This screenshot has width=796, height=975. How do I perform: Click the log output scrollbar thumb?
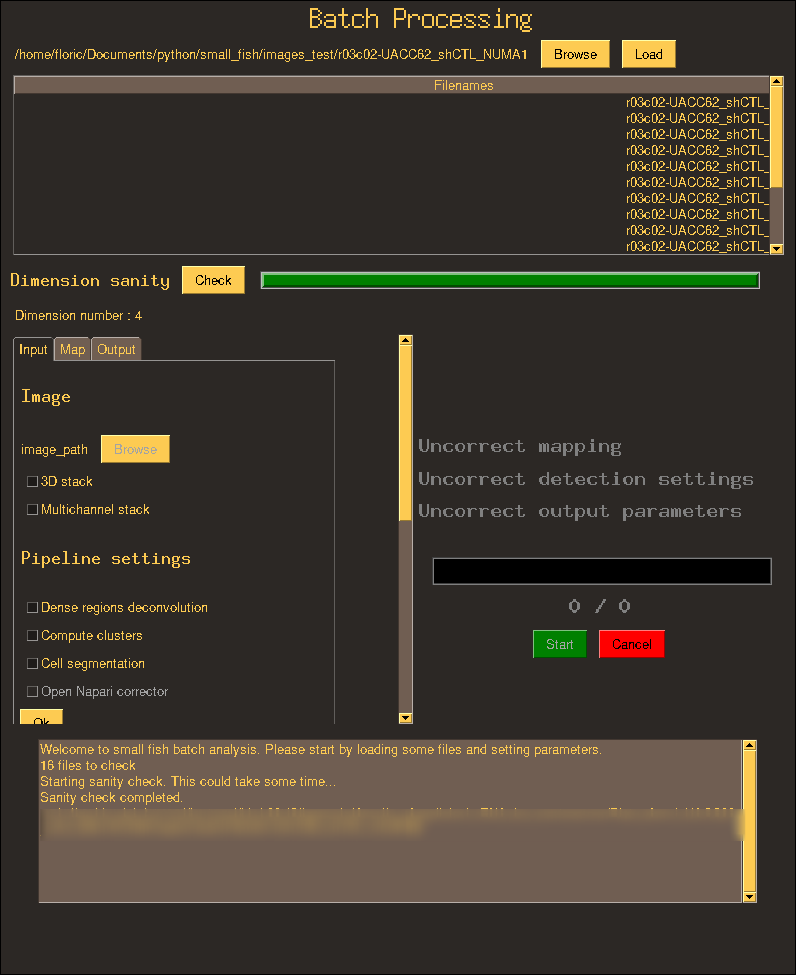tap(750, 821)
